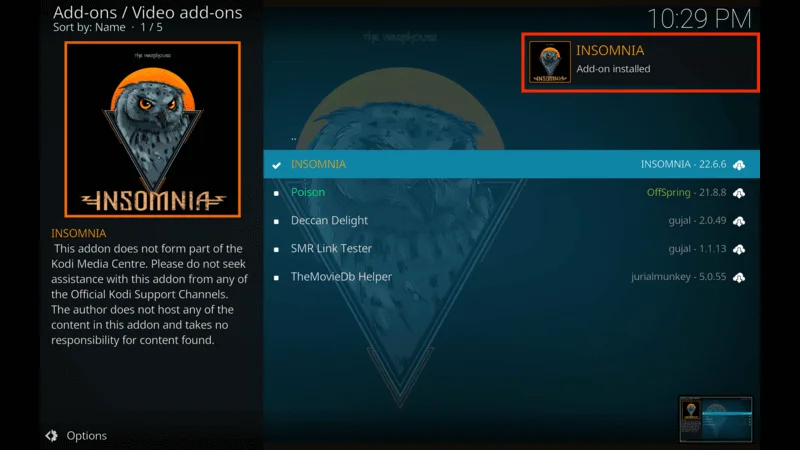Click the cloud icon on Deccan Delight row

[x=739, y=221]
